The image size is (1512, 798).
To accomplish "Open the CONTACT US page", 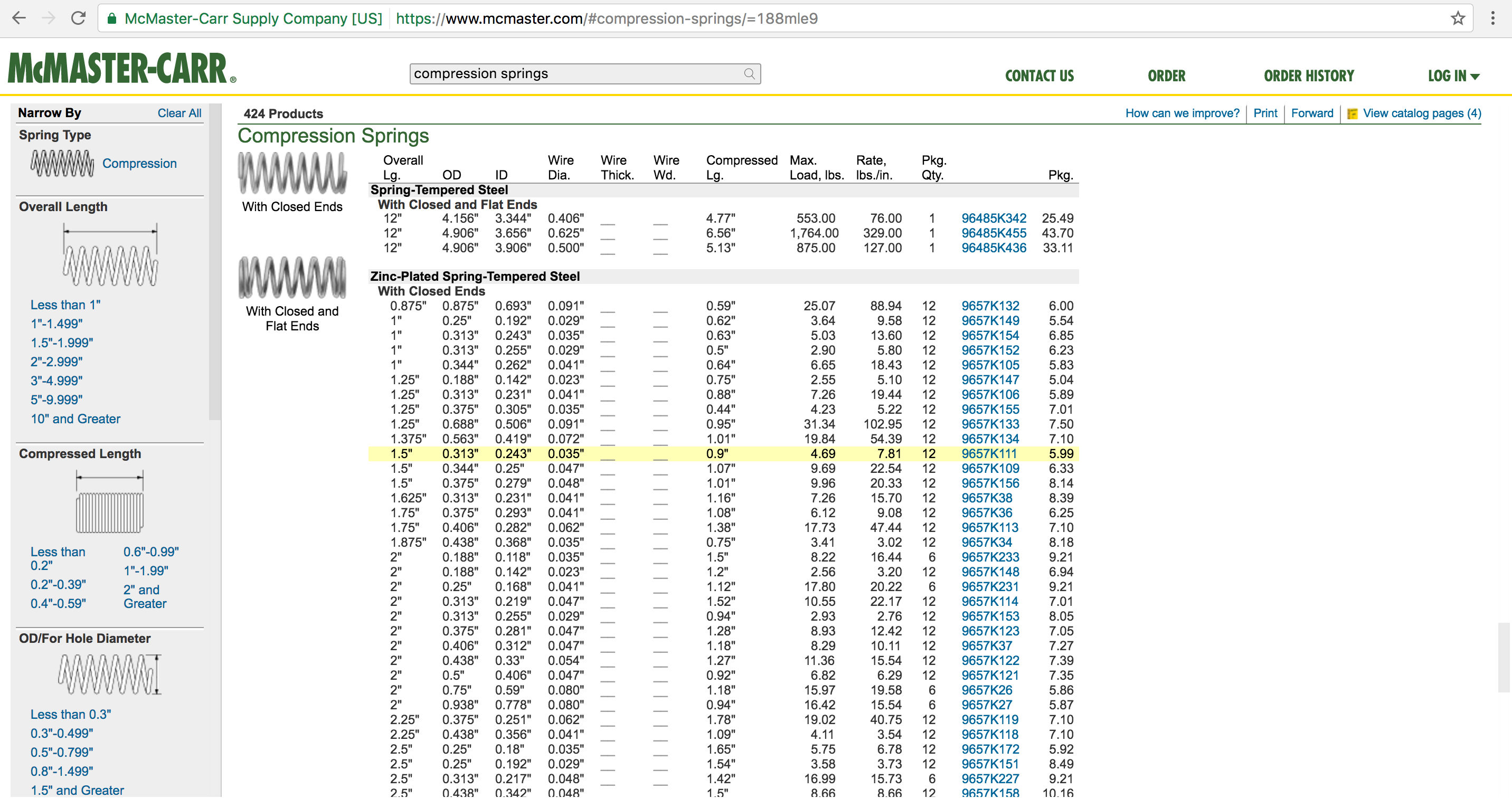I will tap(1039, 75).
